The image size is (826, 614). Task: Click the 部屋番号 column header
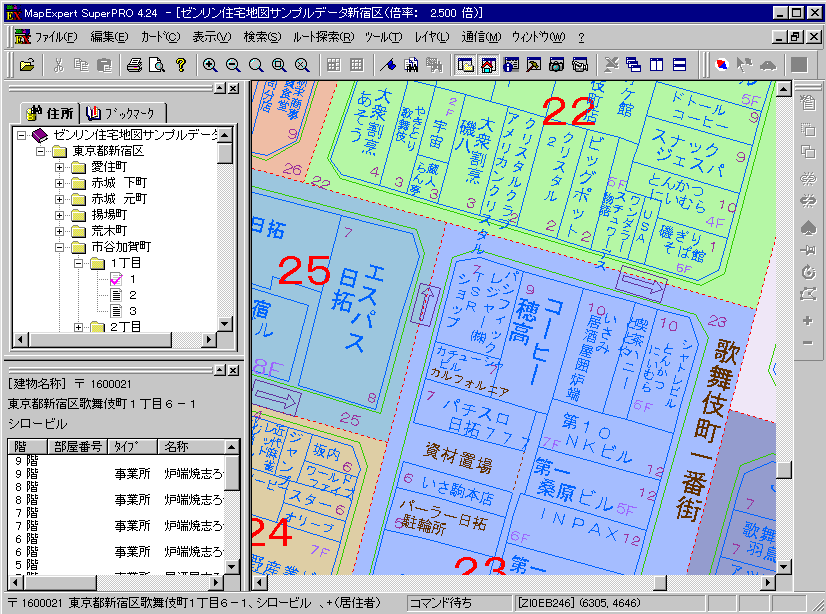[x=77, y=447]
